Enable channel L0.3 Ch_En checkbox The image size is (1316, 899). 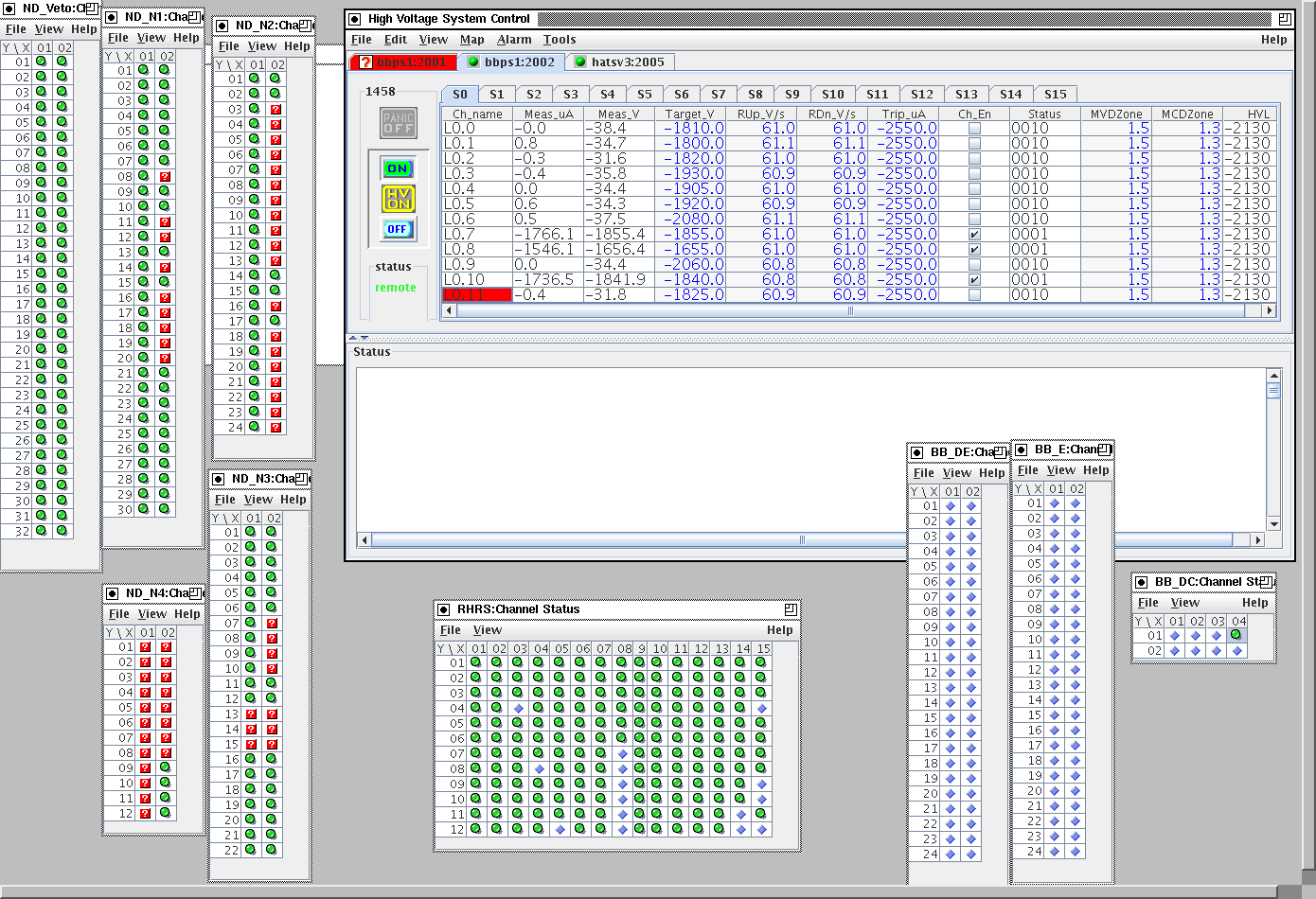point(974,174)
